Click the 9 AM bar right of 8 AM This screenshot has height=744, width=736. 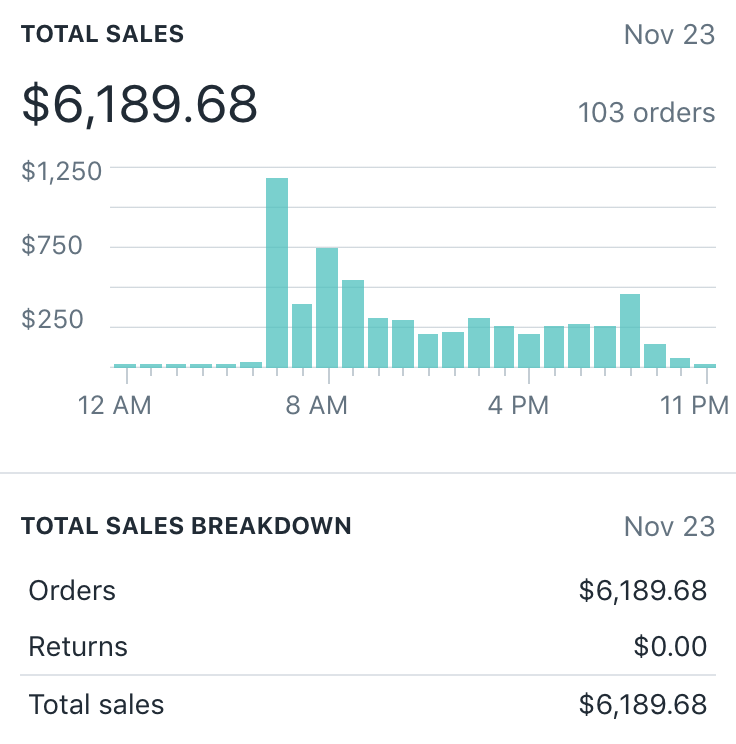click(x=353, y=323)
